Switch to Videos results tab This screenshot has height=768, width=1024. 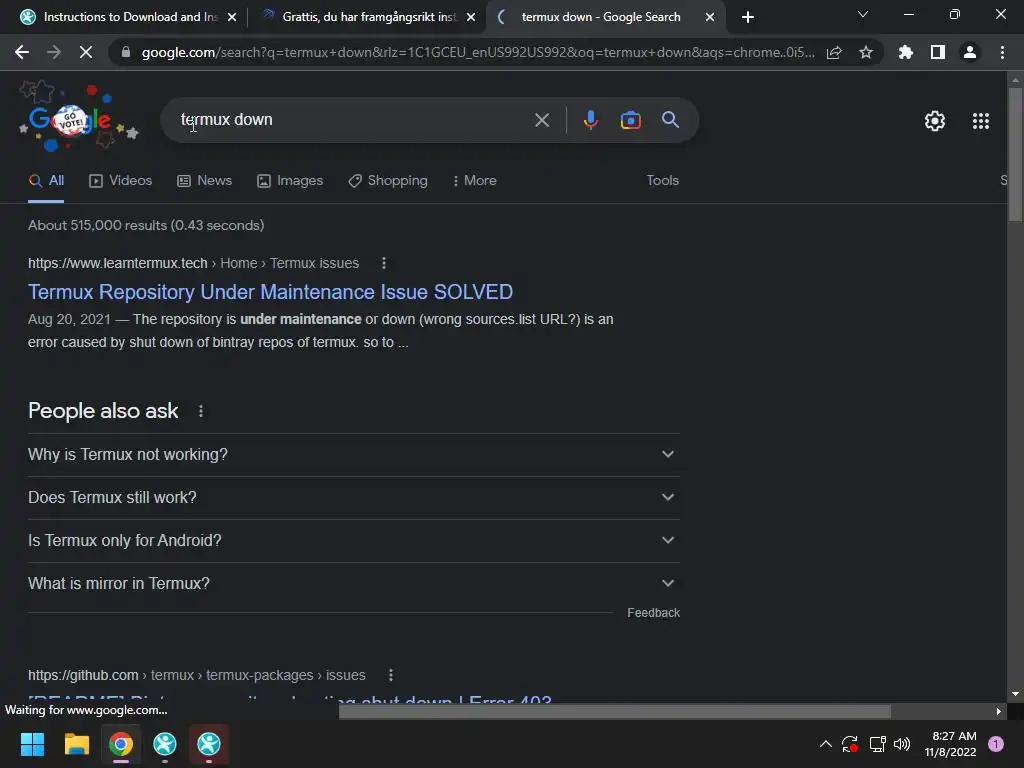pos(121,181)
